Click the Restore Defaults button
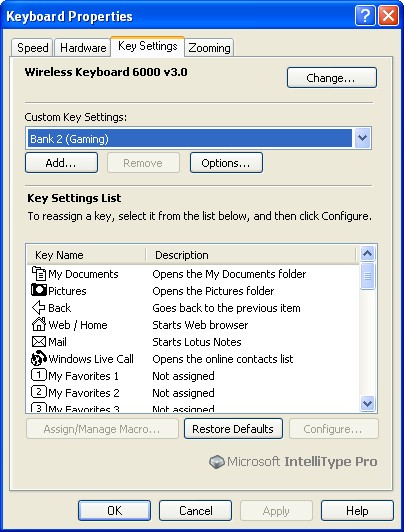 click(x=233, y=429)
